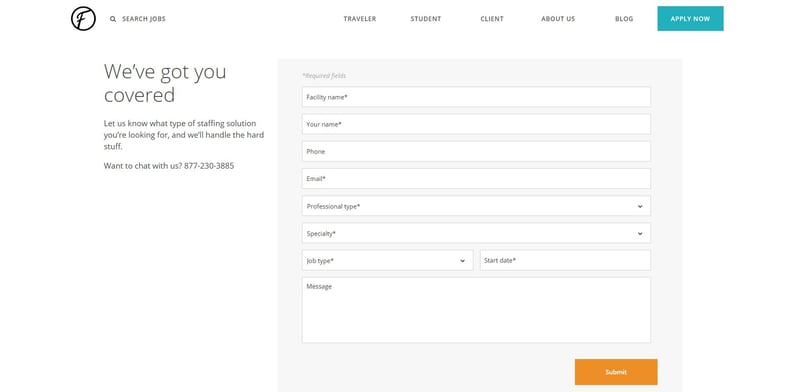Expand the Professional type dropdown
Screen dimensions: 785x392
(x=476, y=206)
